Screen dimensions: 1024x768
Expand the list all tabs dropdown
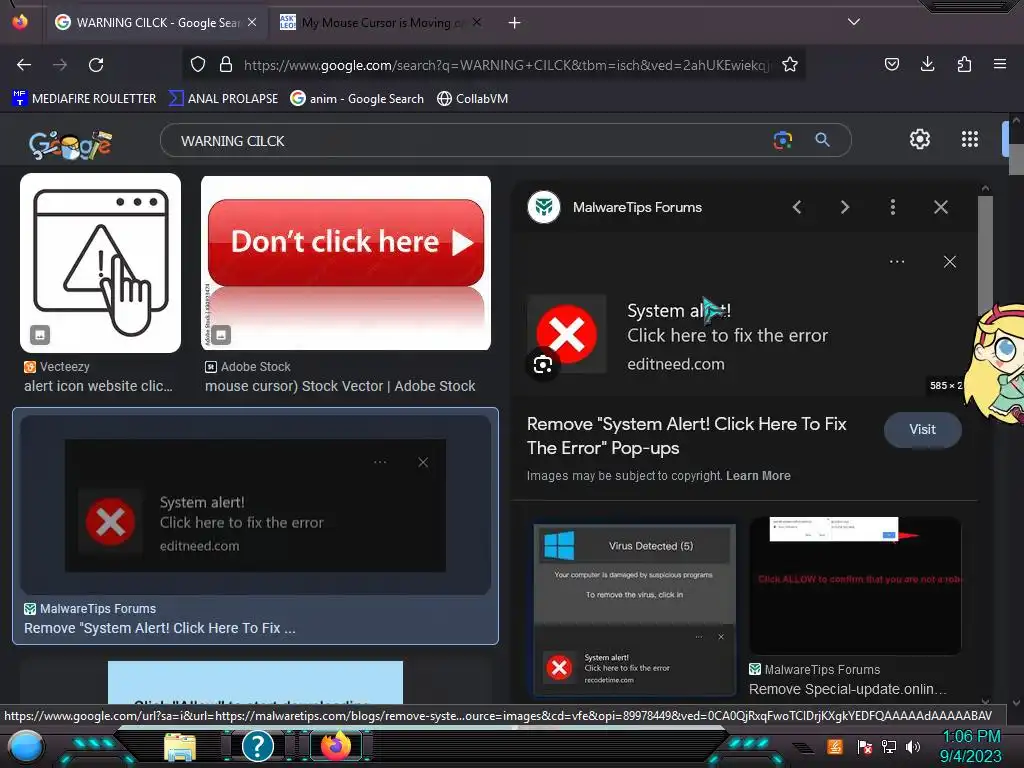click(854, 22)
